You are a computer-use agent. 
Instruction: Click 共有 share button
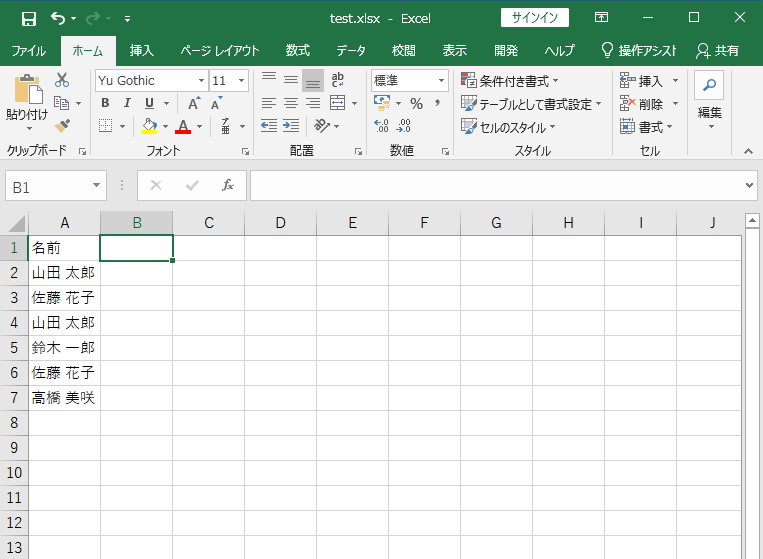pos(718,51)
